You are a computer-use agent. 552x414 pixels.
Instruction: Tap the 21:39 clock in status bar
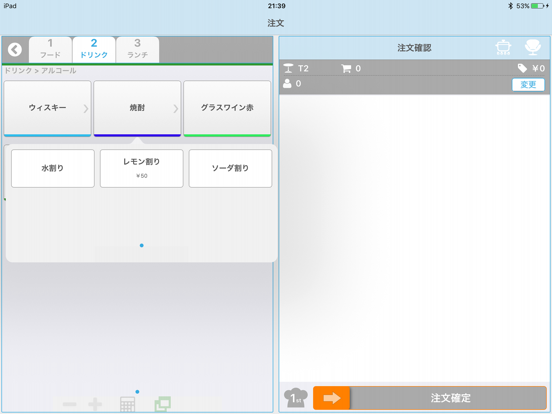coord(276,6)
